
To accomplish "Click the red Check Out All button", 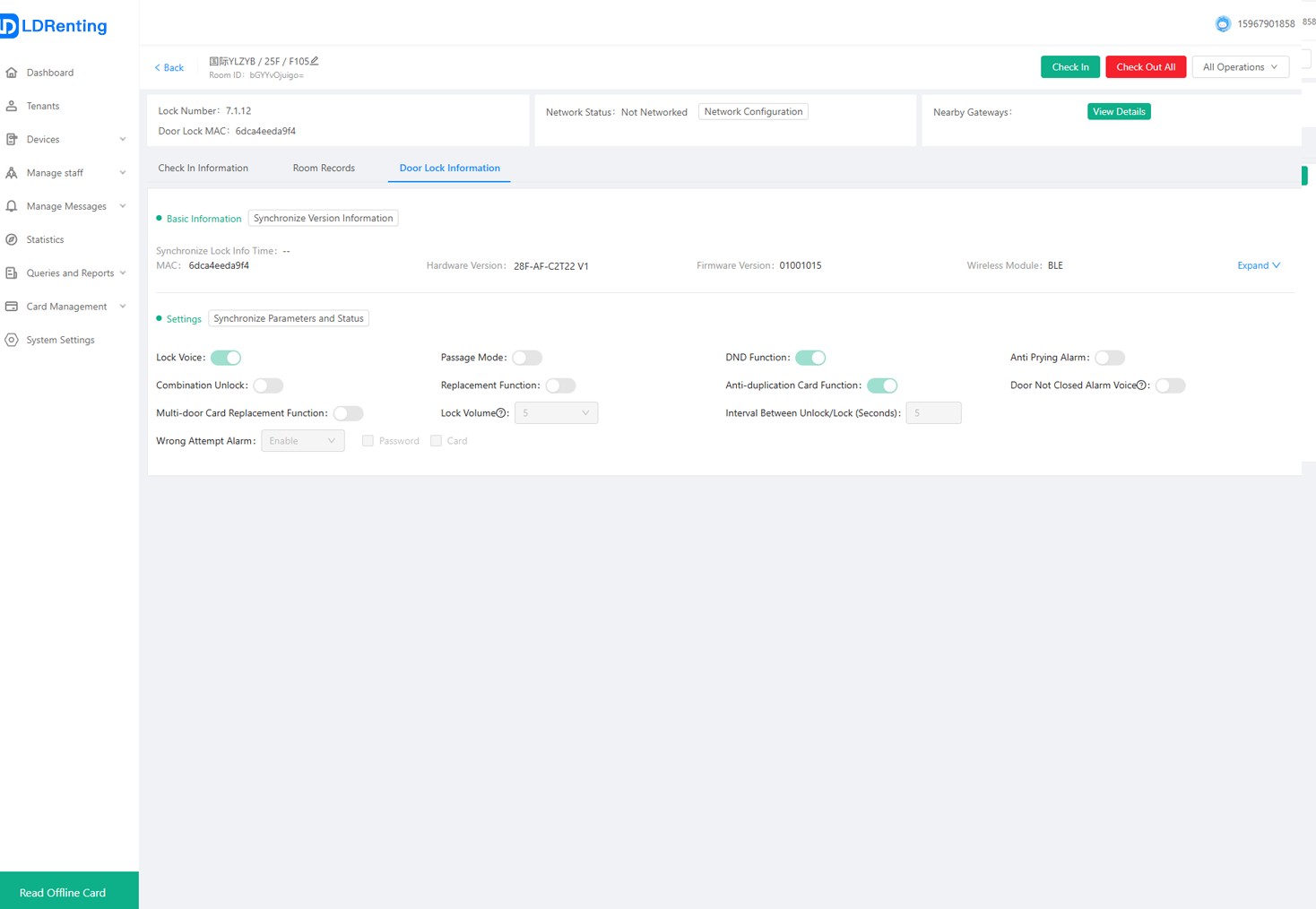I will click(1146, 67).
